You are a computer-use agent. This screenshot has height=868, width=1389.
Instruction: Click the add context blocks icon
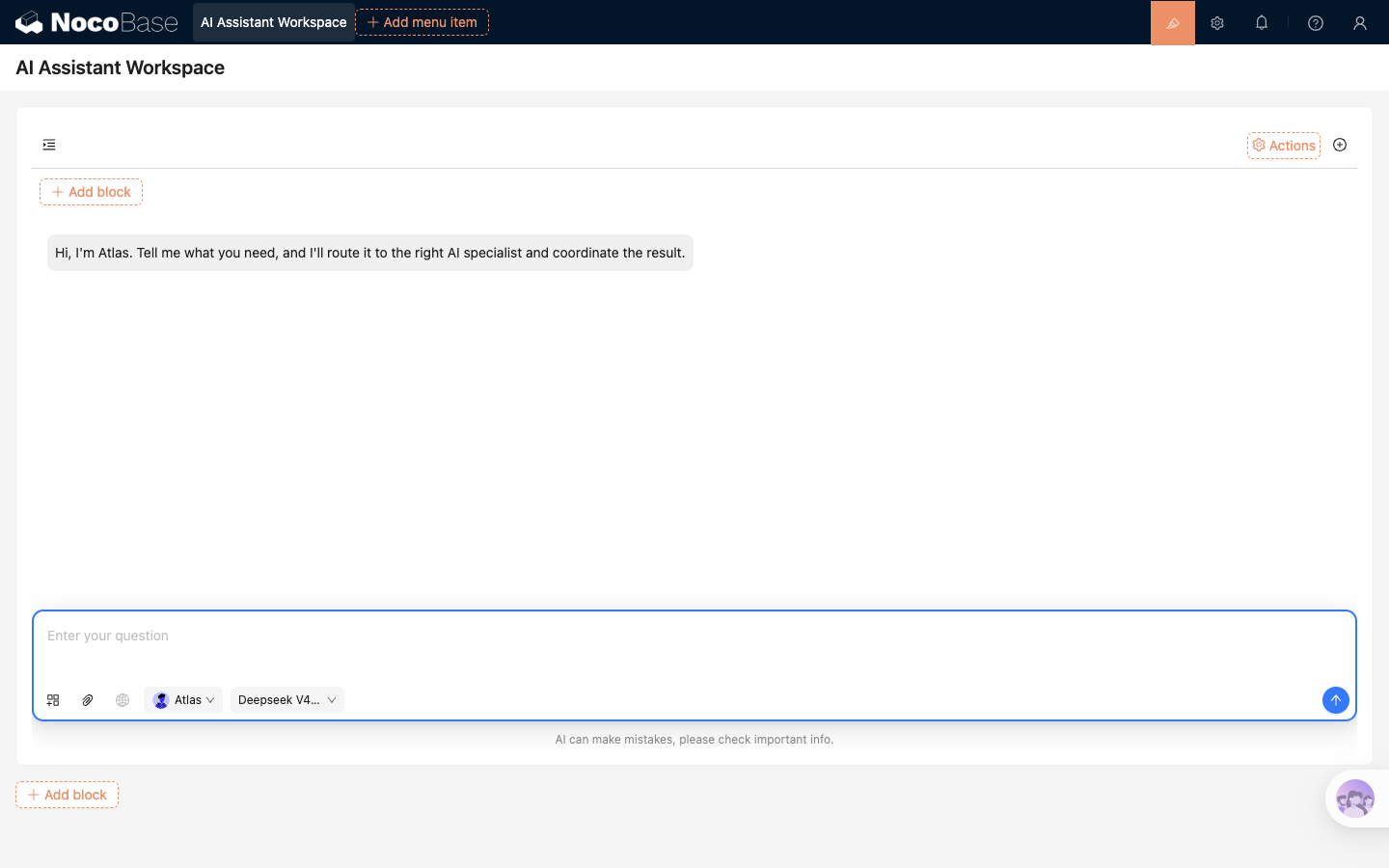pyautogui.click(x=53, y=700)
